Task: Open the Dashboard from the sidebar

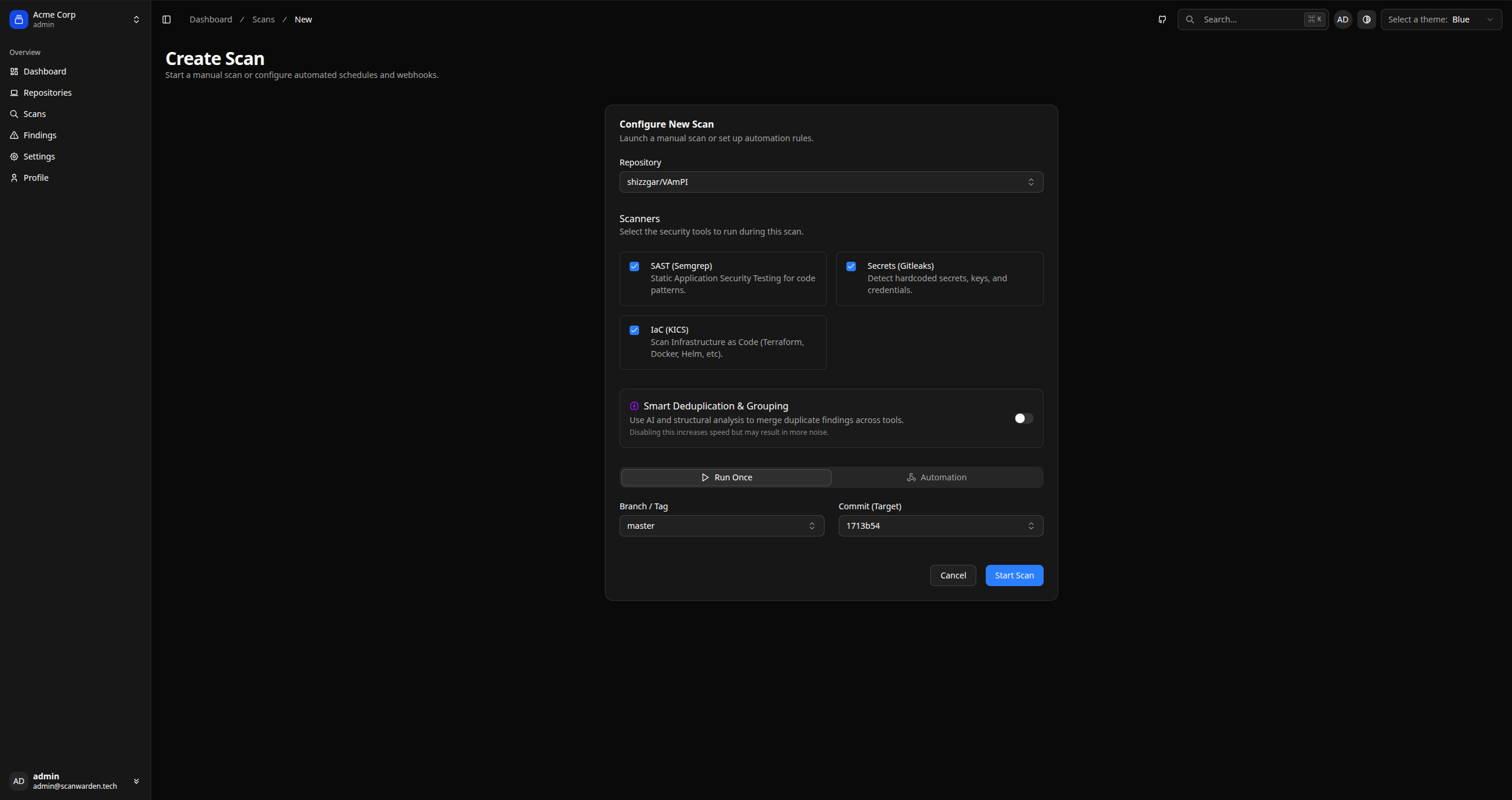Action: [x=44, y=71]
